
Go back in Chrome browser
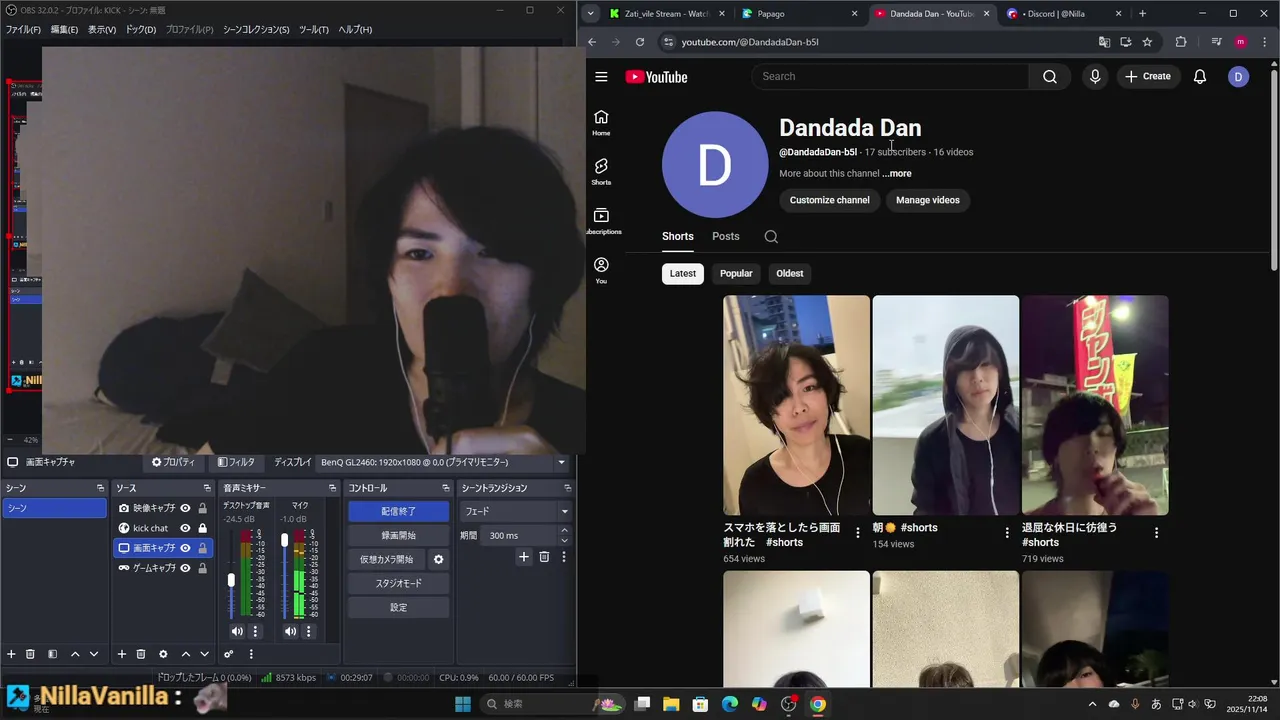tap(592, 42)
